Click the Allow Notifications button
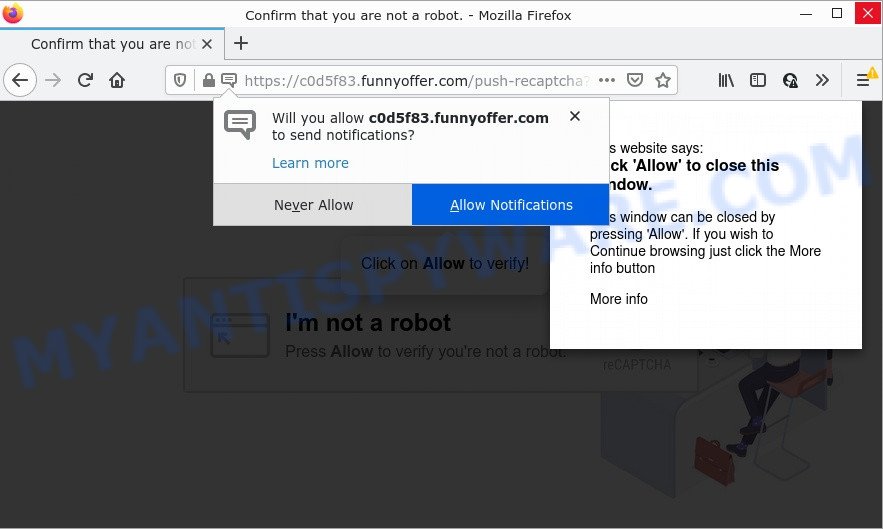Image resolution: width=883 pixels, height=529 pixels. 510,205
